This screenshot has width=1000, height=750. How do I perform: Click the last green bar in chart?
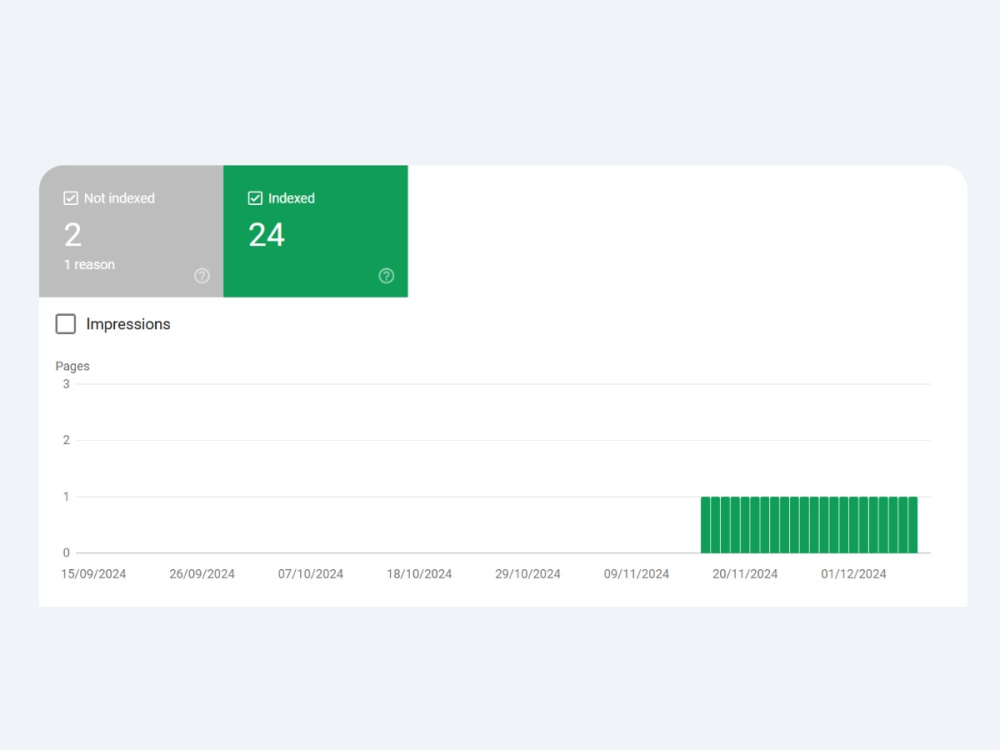coord(913,525)
